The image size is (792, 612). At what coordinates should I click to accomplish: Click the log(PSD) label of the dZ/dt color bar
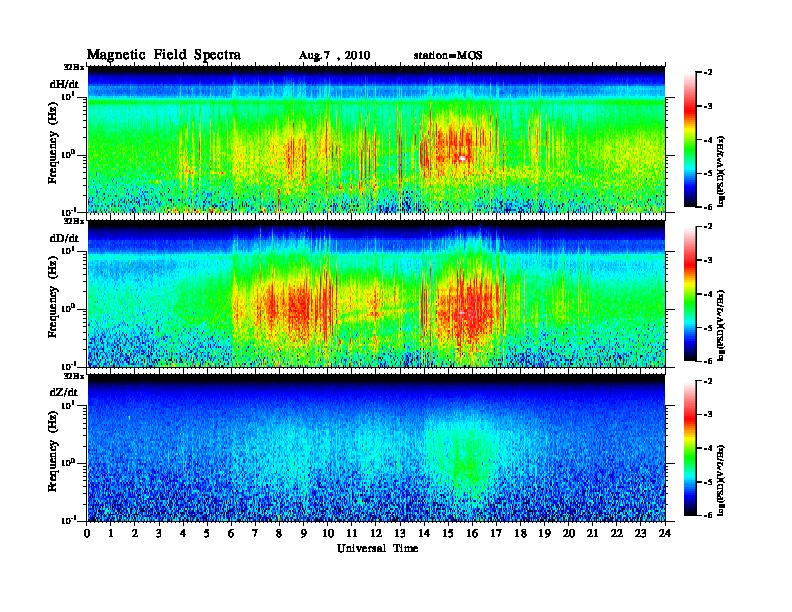[x=721, y=480]
